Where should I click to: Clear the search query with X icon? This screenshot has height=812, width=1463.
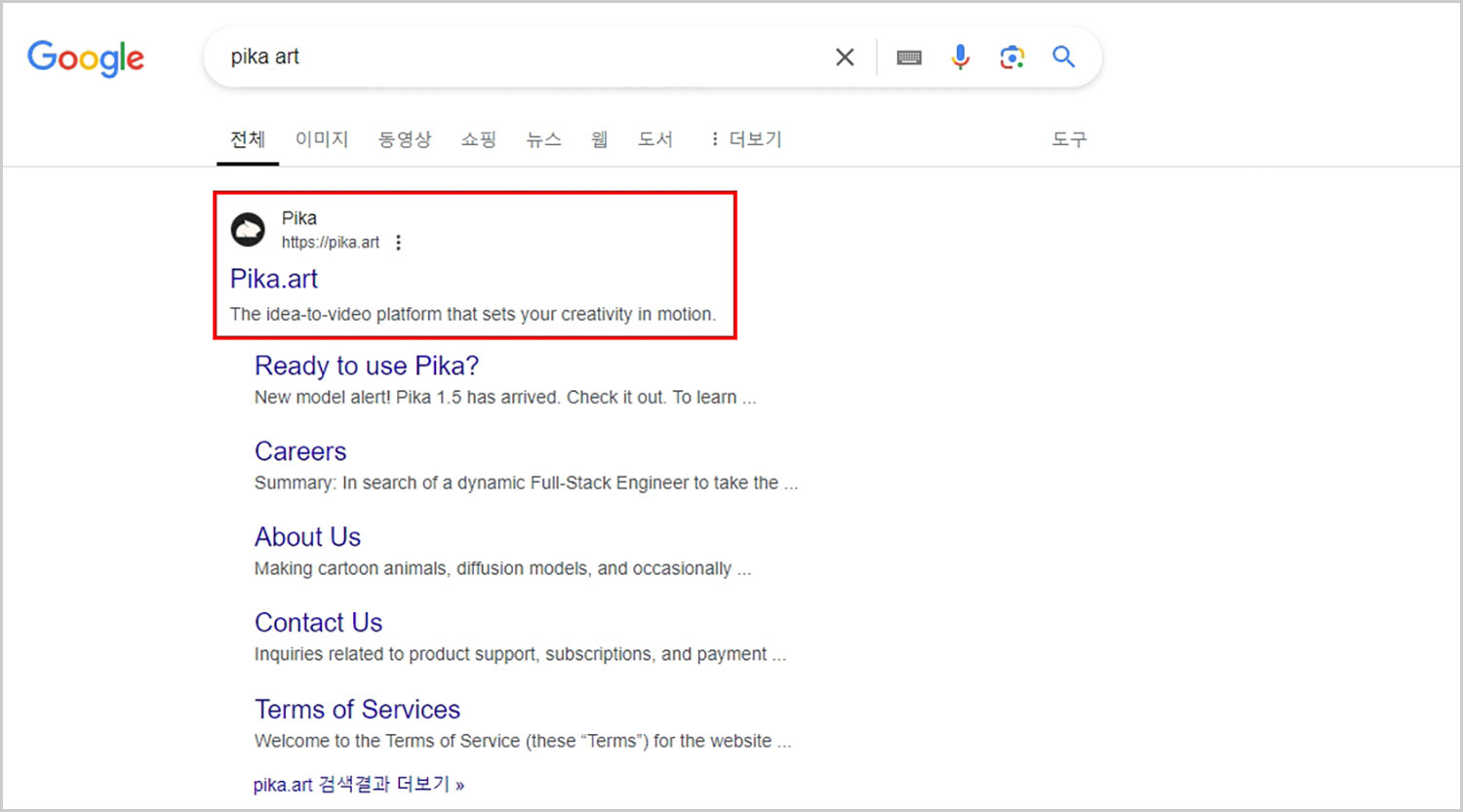click(845, 58)
